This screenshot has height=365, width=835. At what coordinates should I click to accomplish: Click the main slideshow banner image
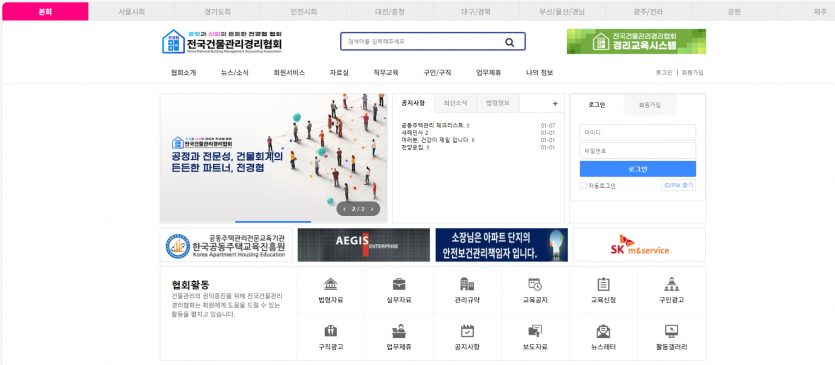tap(274, 158)
